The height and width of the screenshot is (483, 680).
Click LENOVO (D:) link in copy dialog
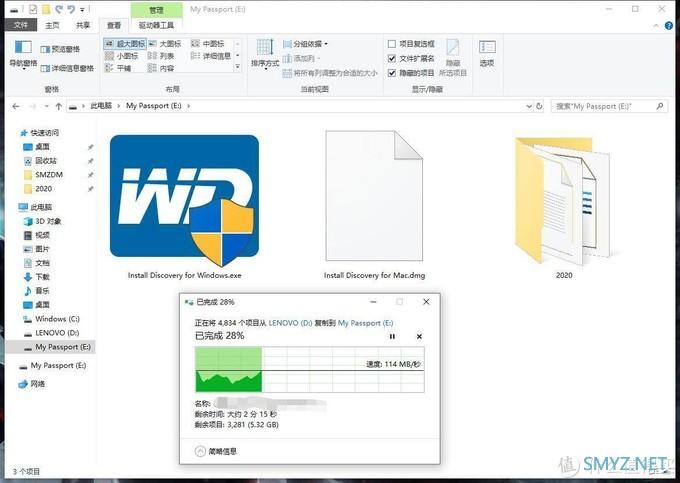(290, 323)
